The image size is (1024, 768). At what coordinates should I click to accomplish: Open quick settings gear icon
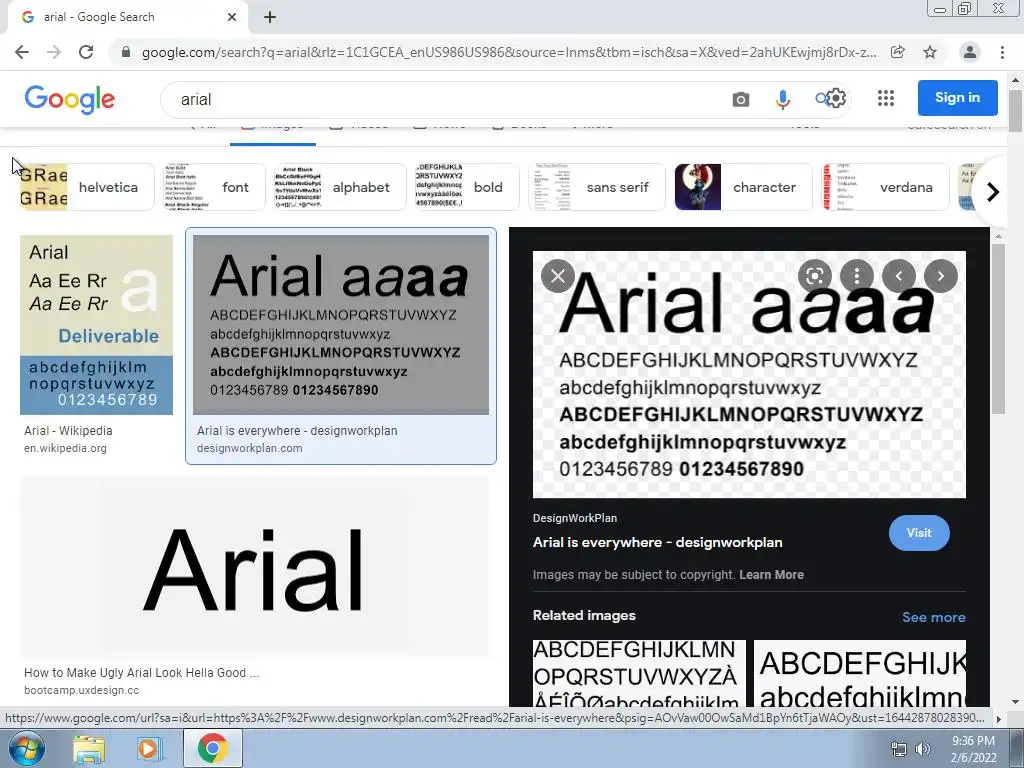click(x=835, y=99)
